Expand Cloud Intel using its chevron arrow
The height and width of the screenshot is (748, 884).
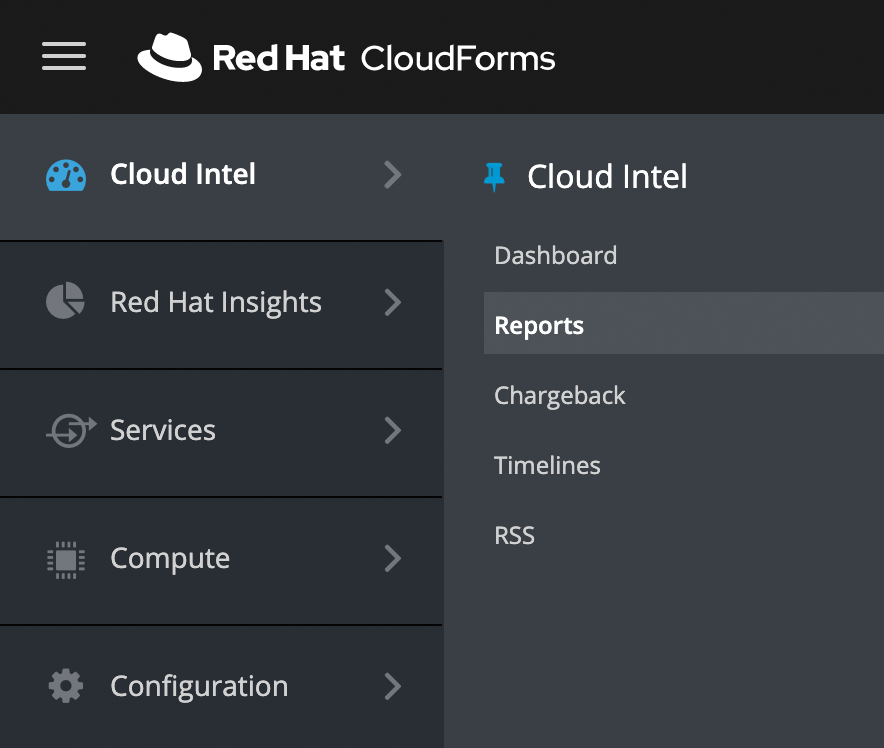tap(393, 175)
